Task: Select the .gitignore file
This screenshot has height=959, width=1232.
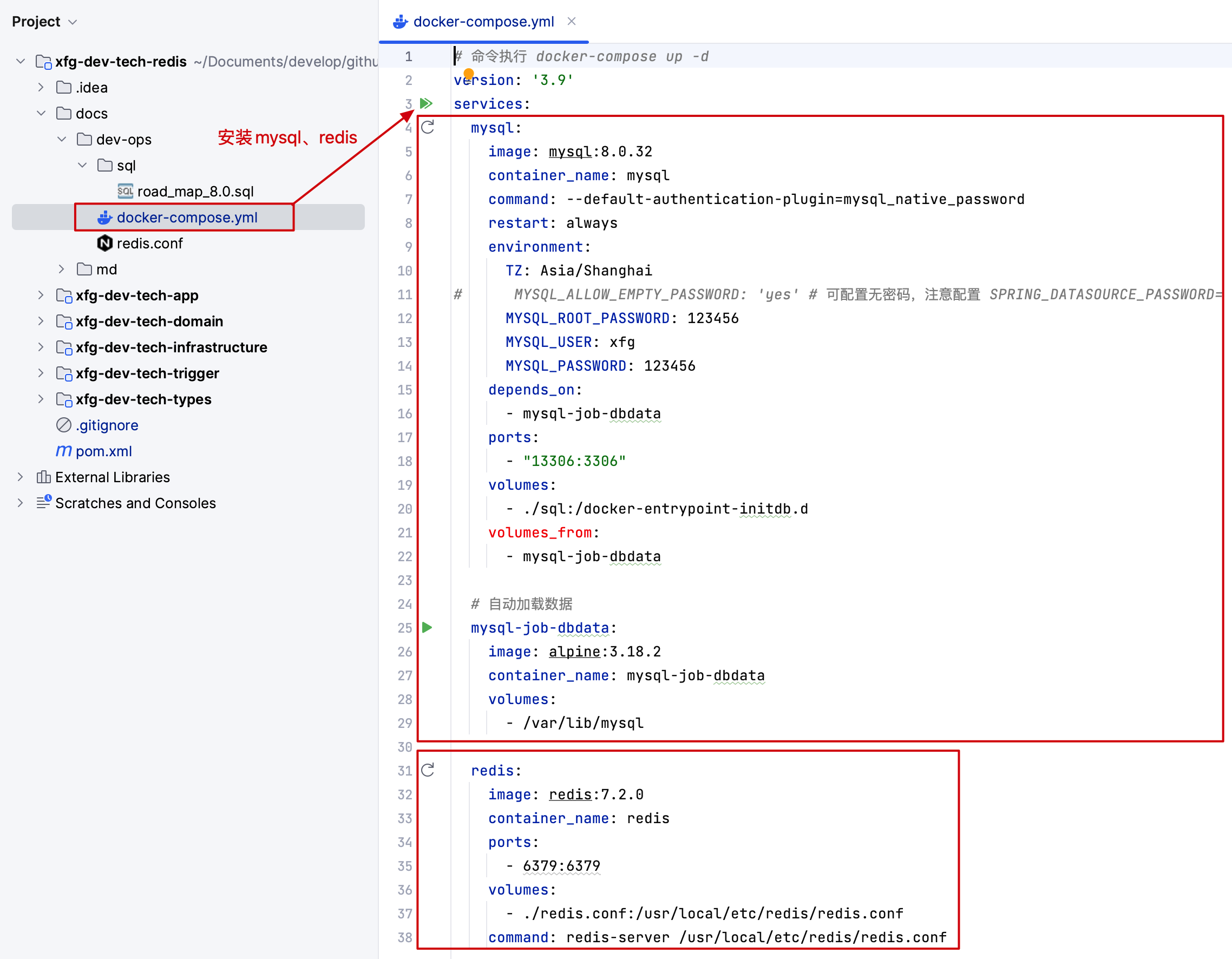Action: 107,425
